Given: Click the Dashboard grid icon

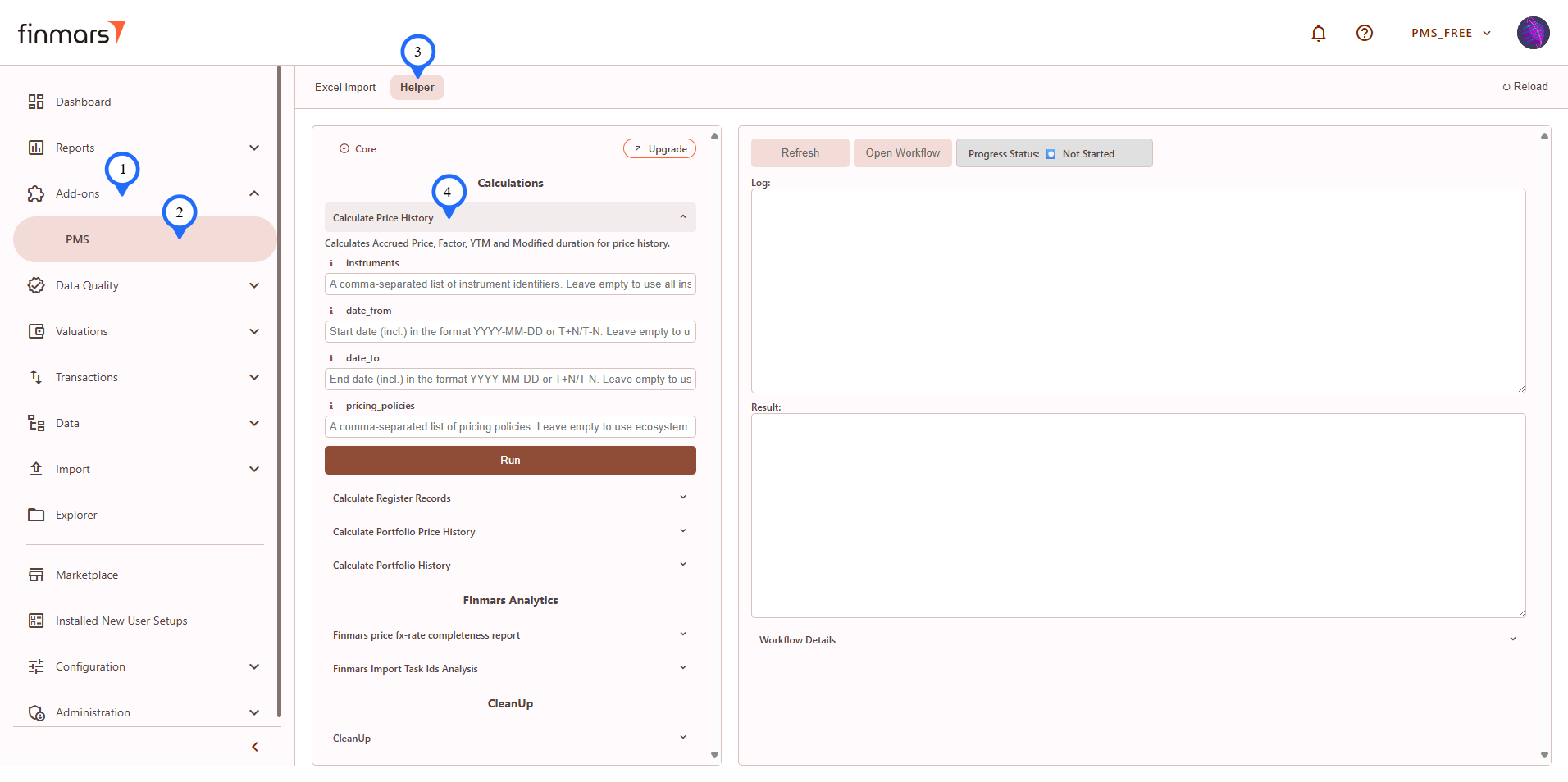Looking at the screenshot, I should (36, 102).
